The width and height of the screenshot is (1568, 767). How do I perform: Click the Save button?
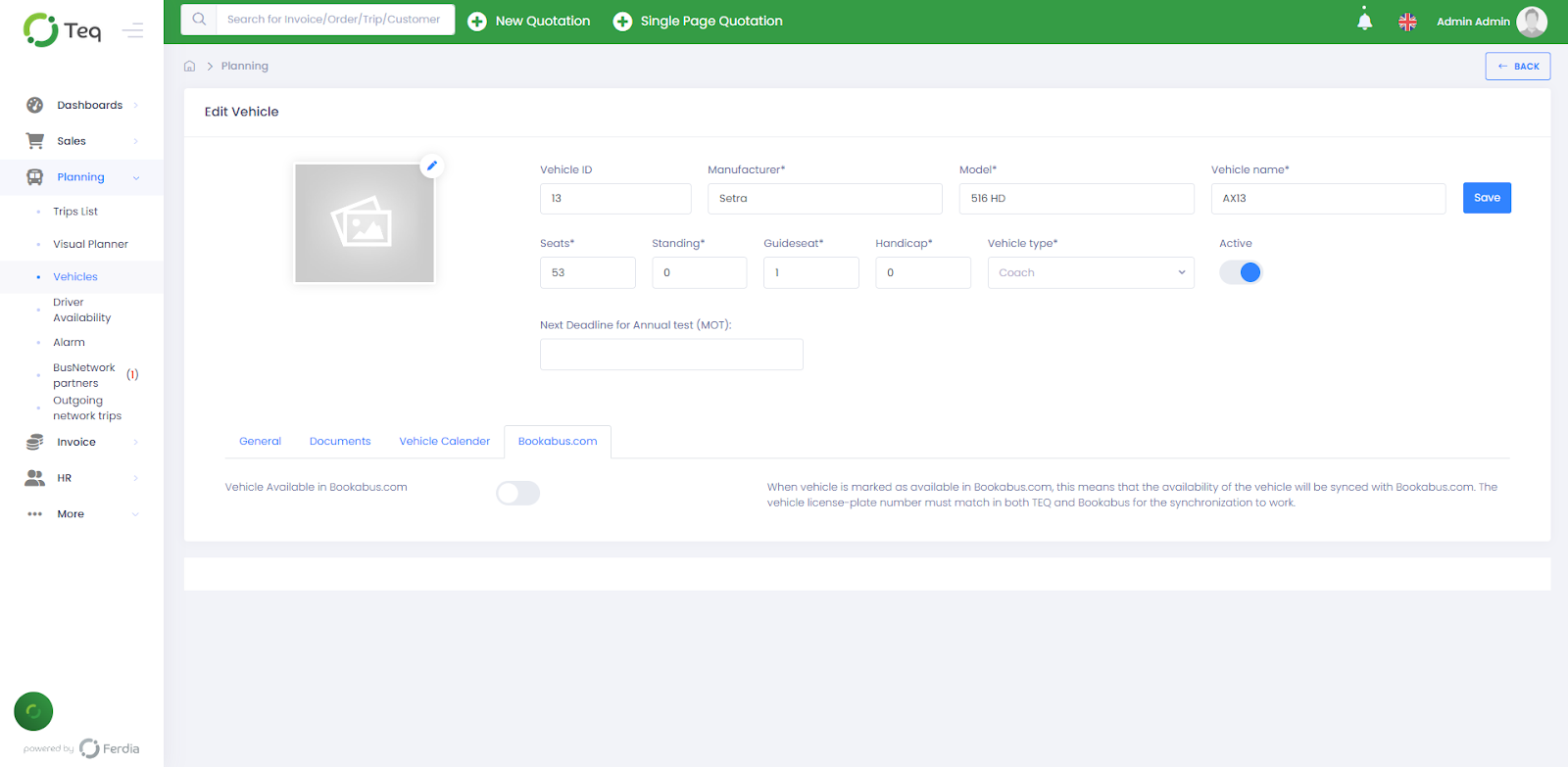point(1487,198)
